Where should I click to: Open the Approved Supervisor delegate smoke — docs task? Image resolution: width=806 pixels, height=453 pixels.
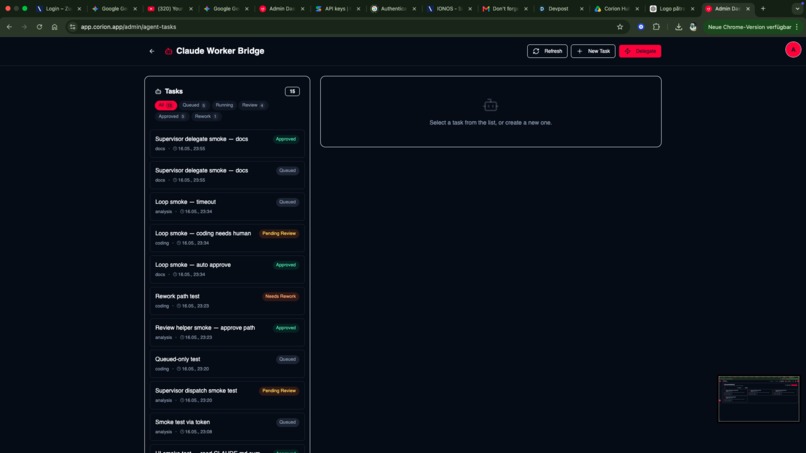coord(227,143)
